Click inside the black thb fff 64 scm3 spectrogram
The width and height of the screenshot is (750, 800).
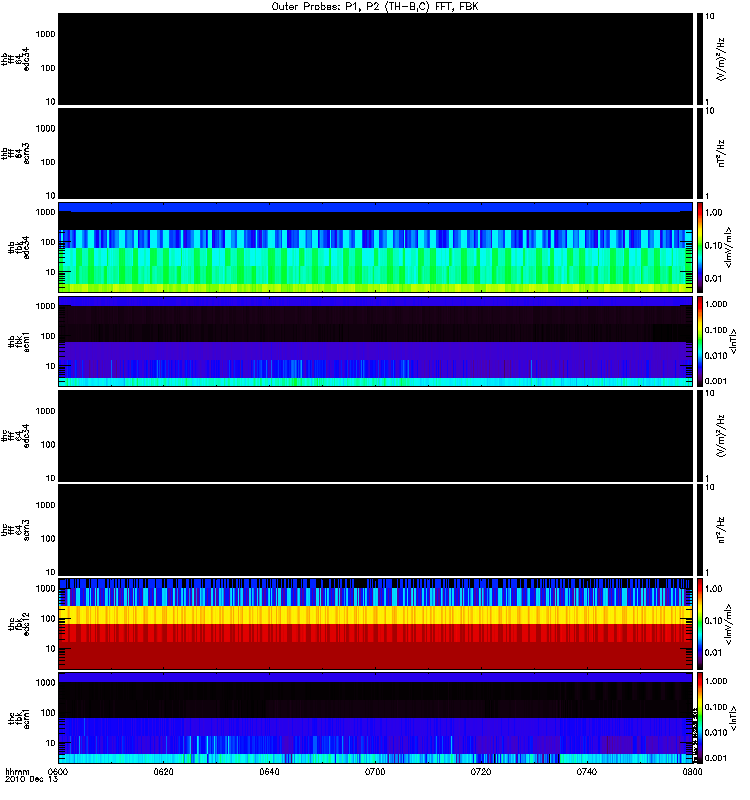click(x=375, y=154)
